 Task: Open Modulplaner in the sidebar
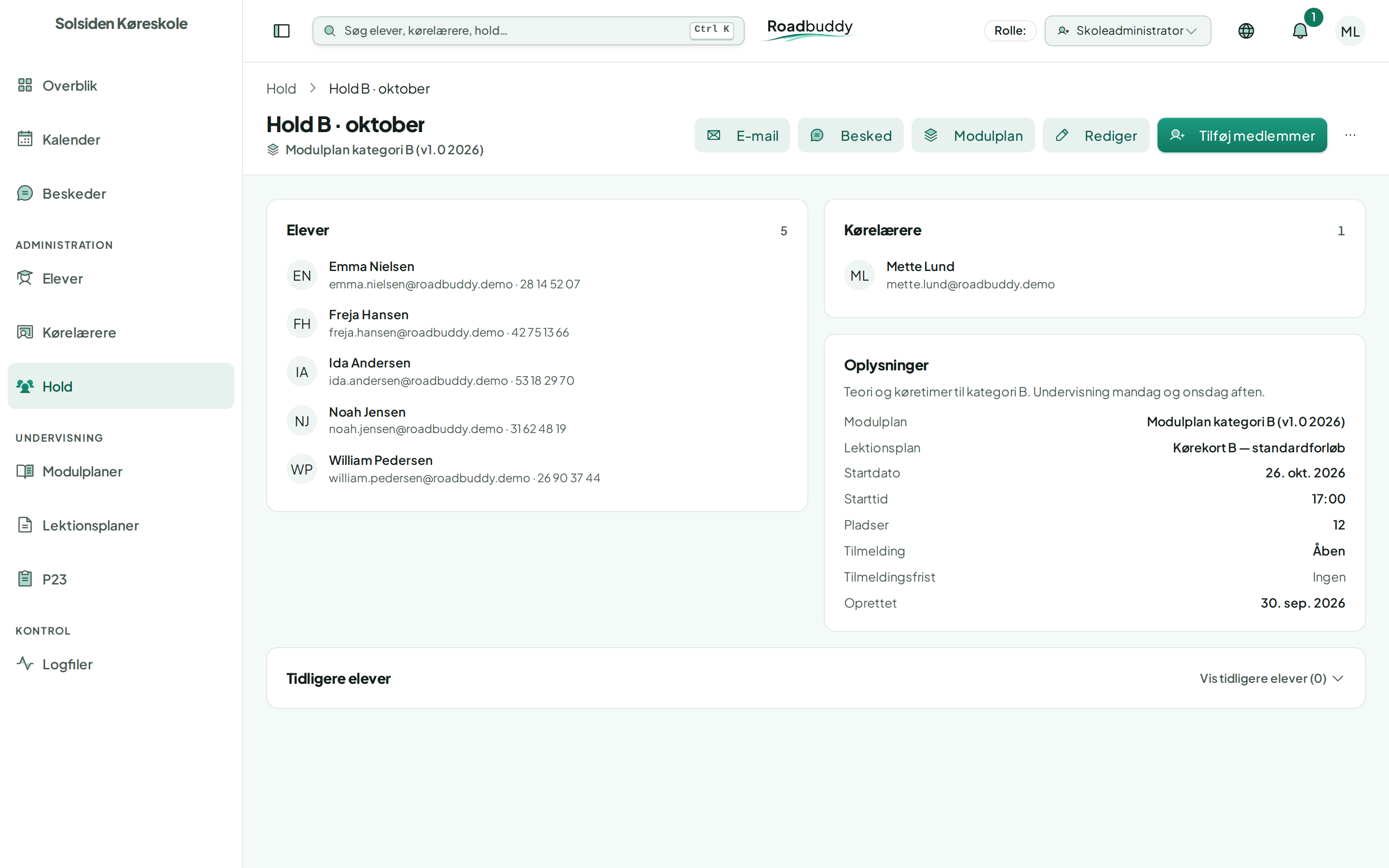click(x=121, y=471)
